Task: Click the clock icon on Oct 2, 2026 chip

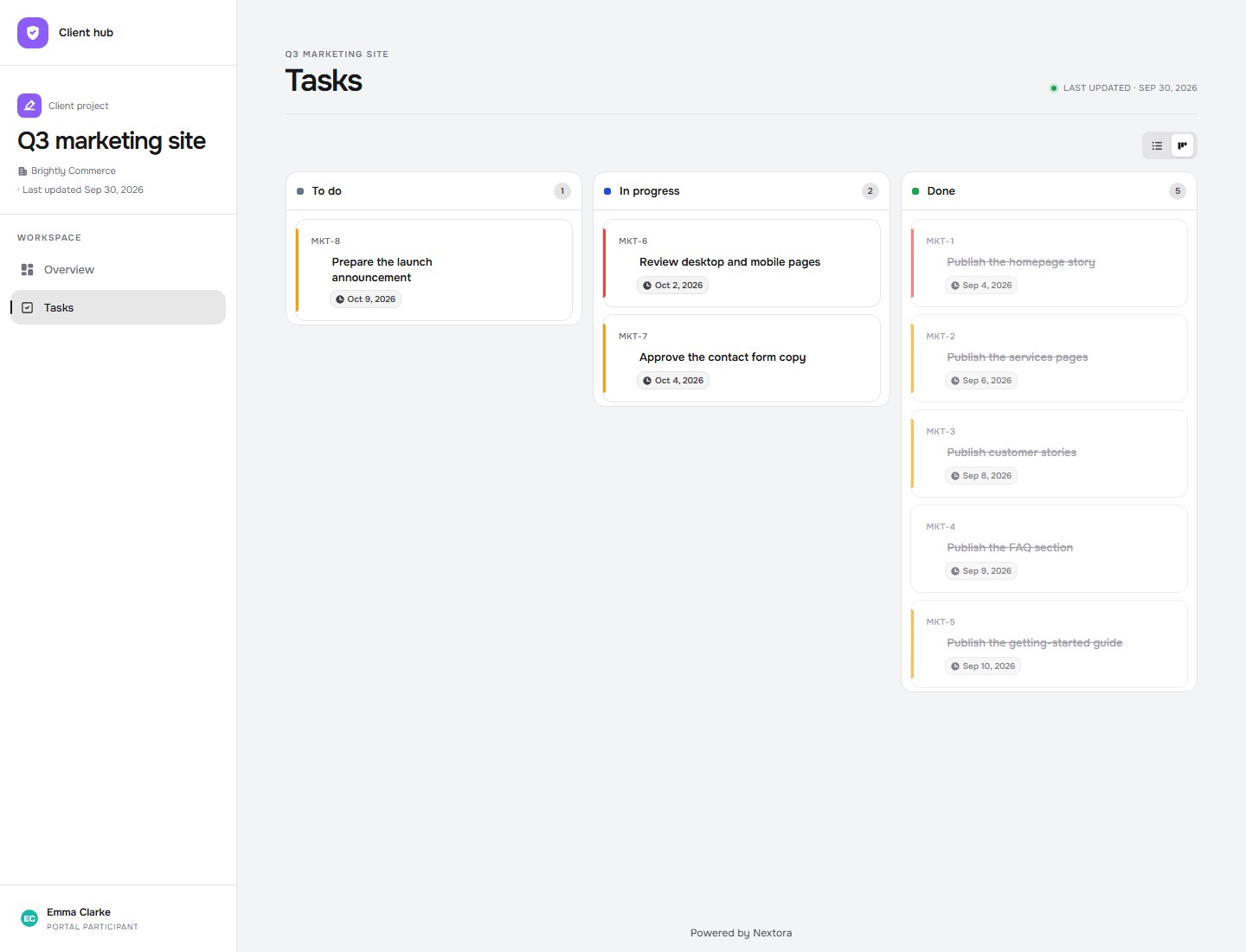Action: click(x=647, y=286)
